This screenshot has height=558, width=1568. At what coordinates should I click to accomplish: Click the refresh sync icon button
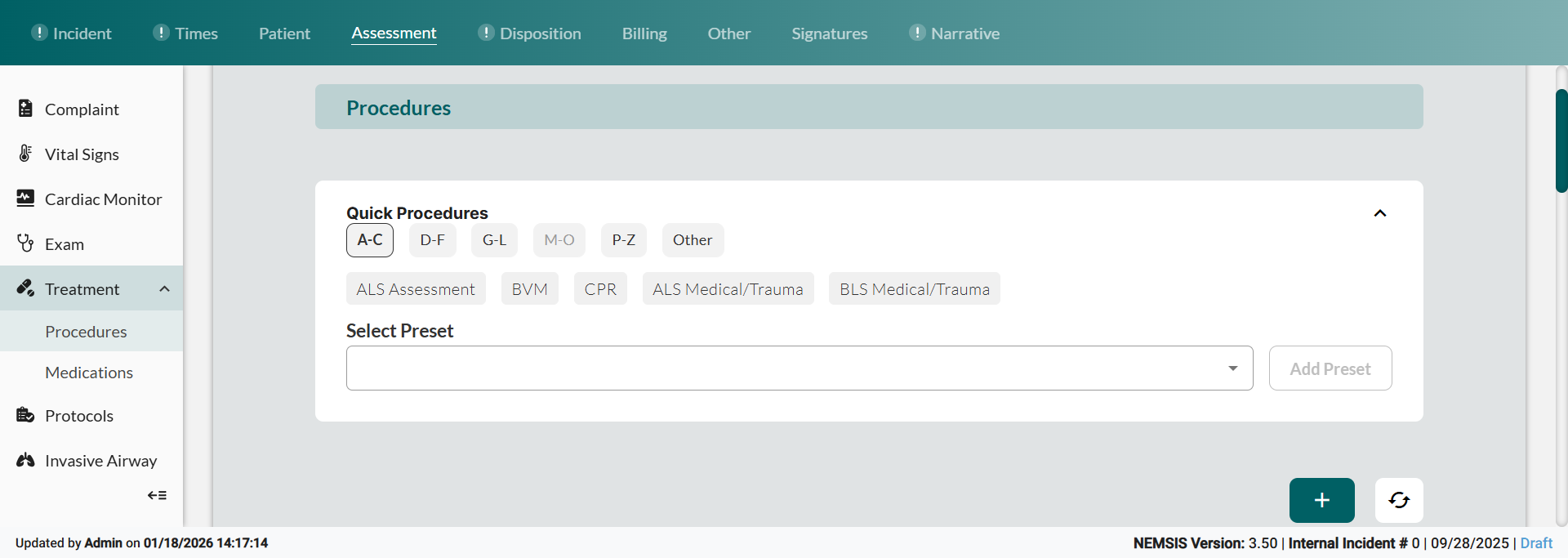point(1398,500)
